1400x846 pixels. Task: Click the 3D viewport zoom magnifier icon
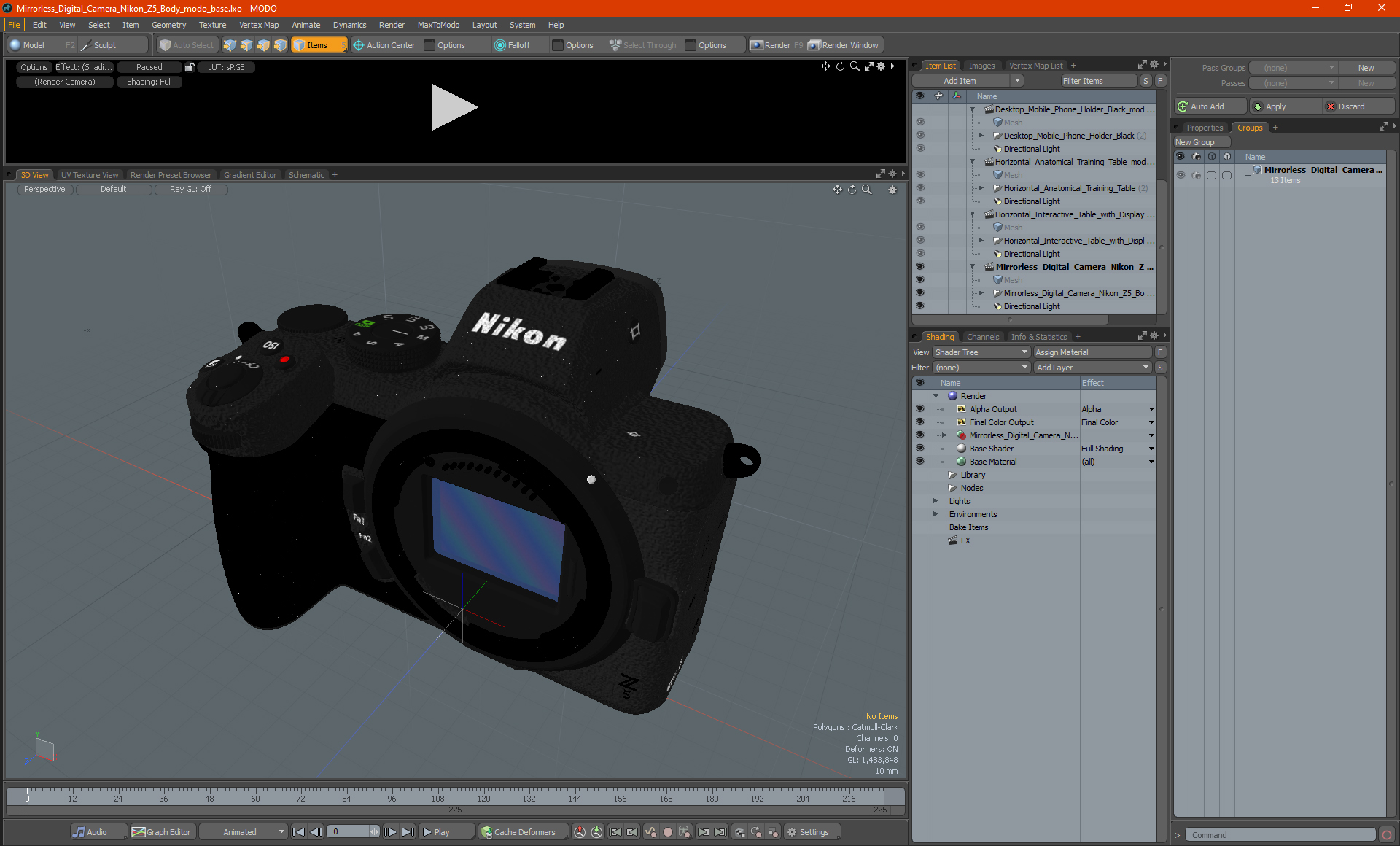(867, 190)
